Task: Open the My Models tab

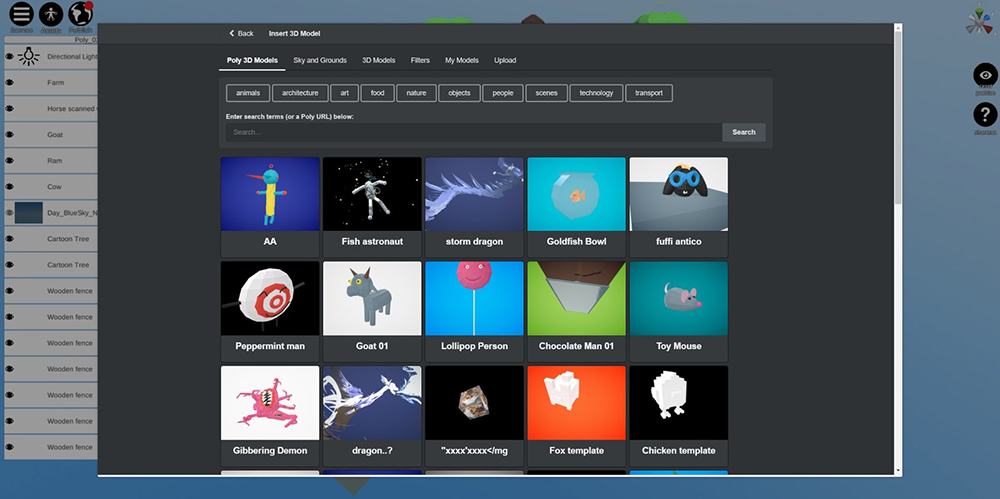Action: 462,60
